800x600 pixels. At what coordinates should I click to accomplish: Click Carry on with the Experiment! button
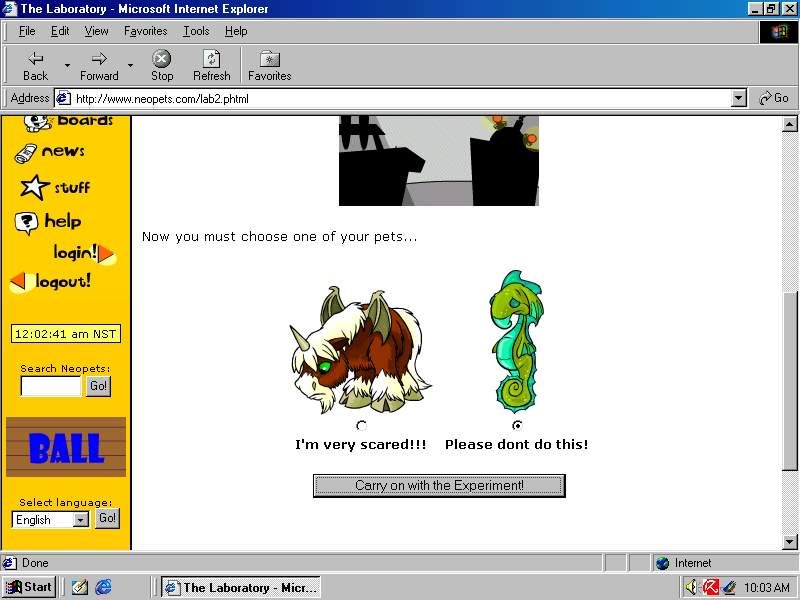click(439, 485)
